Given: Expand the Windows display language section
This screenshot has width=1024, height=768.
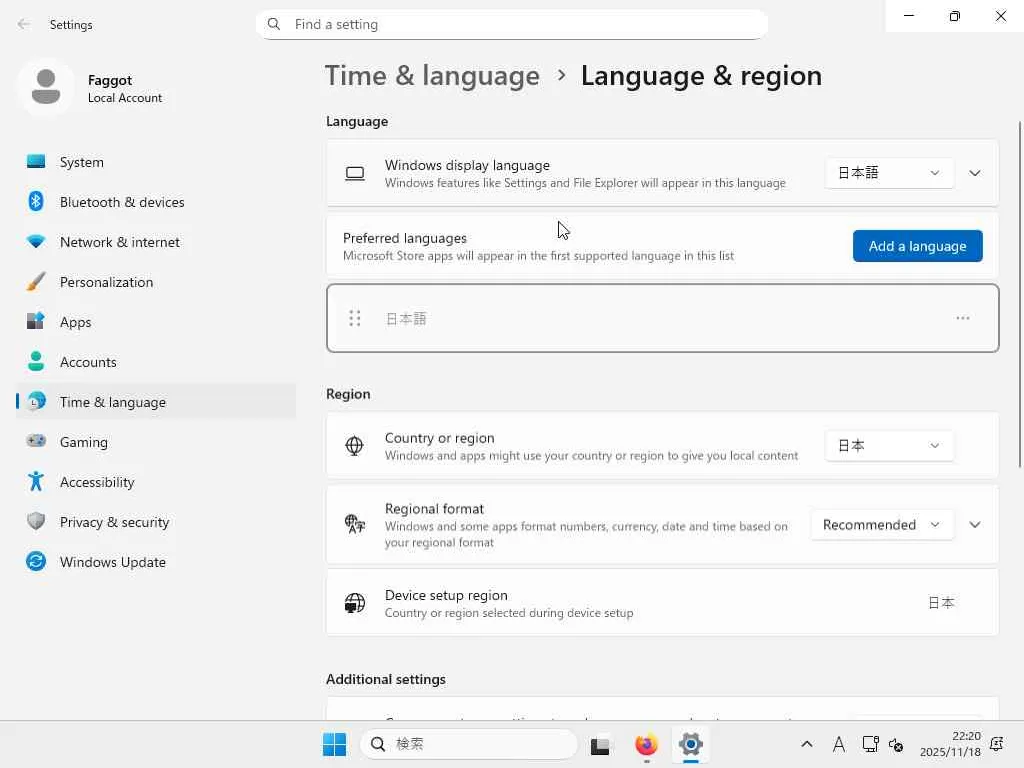Looking at the screenshot, I should tap(975, 173).
